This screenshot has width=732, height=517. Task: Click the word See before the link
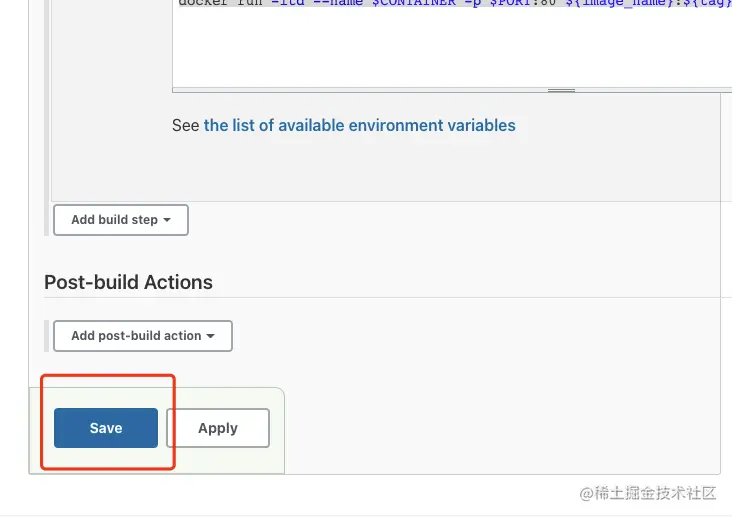186,126
